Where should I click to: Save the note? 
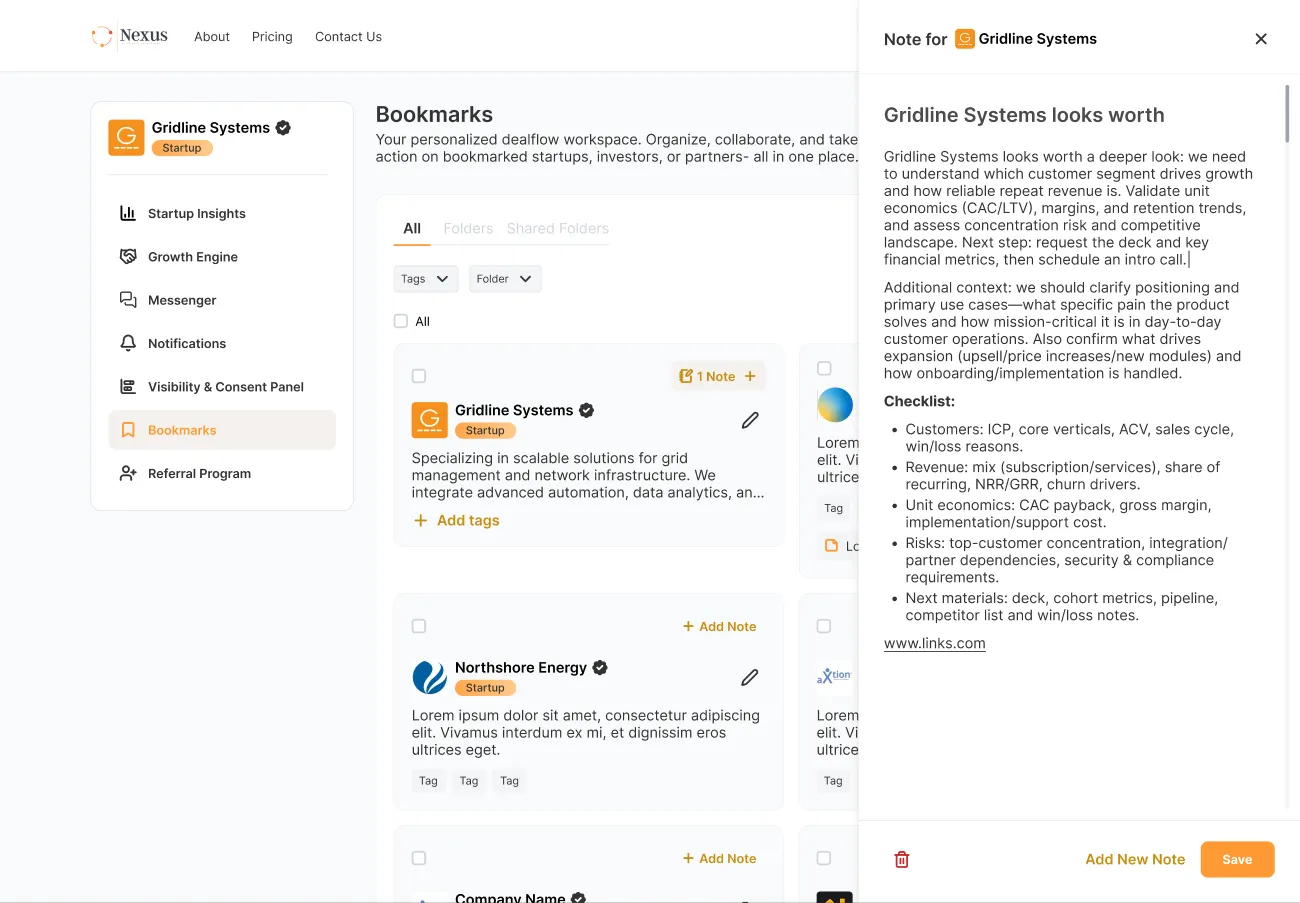(x=1237, y=859)
